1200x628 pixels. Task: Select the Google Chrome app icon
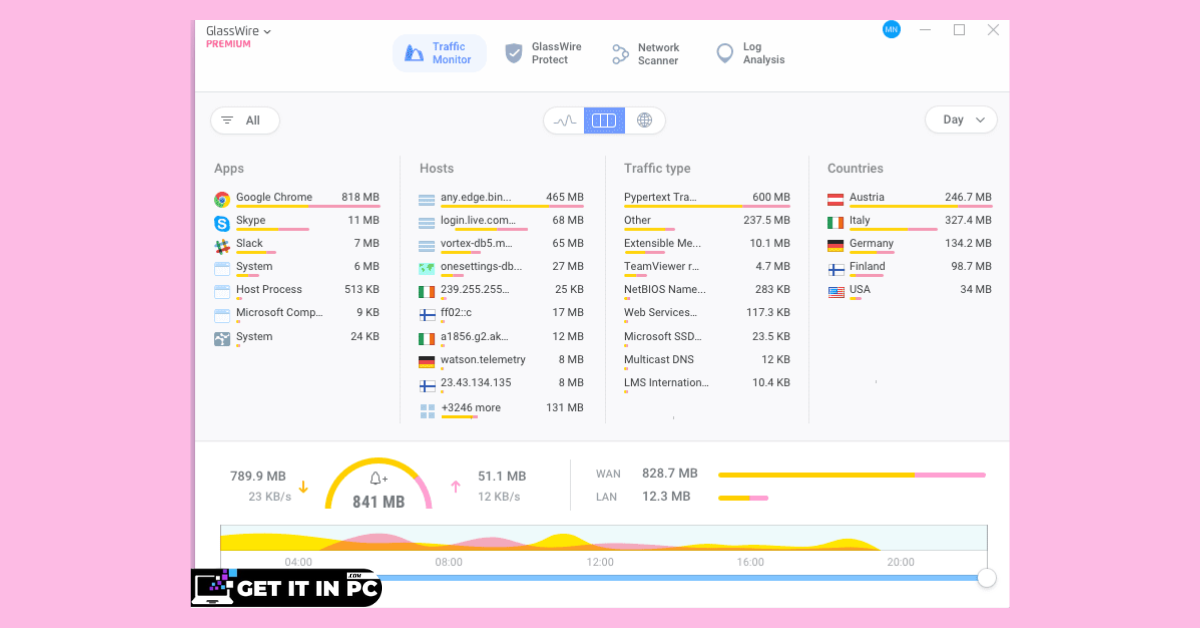point(222,199)
